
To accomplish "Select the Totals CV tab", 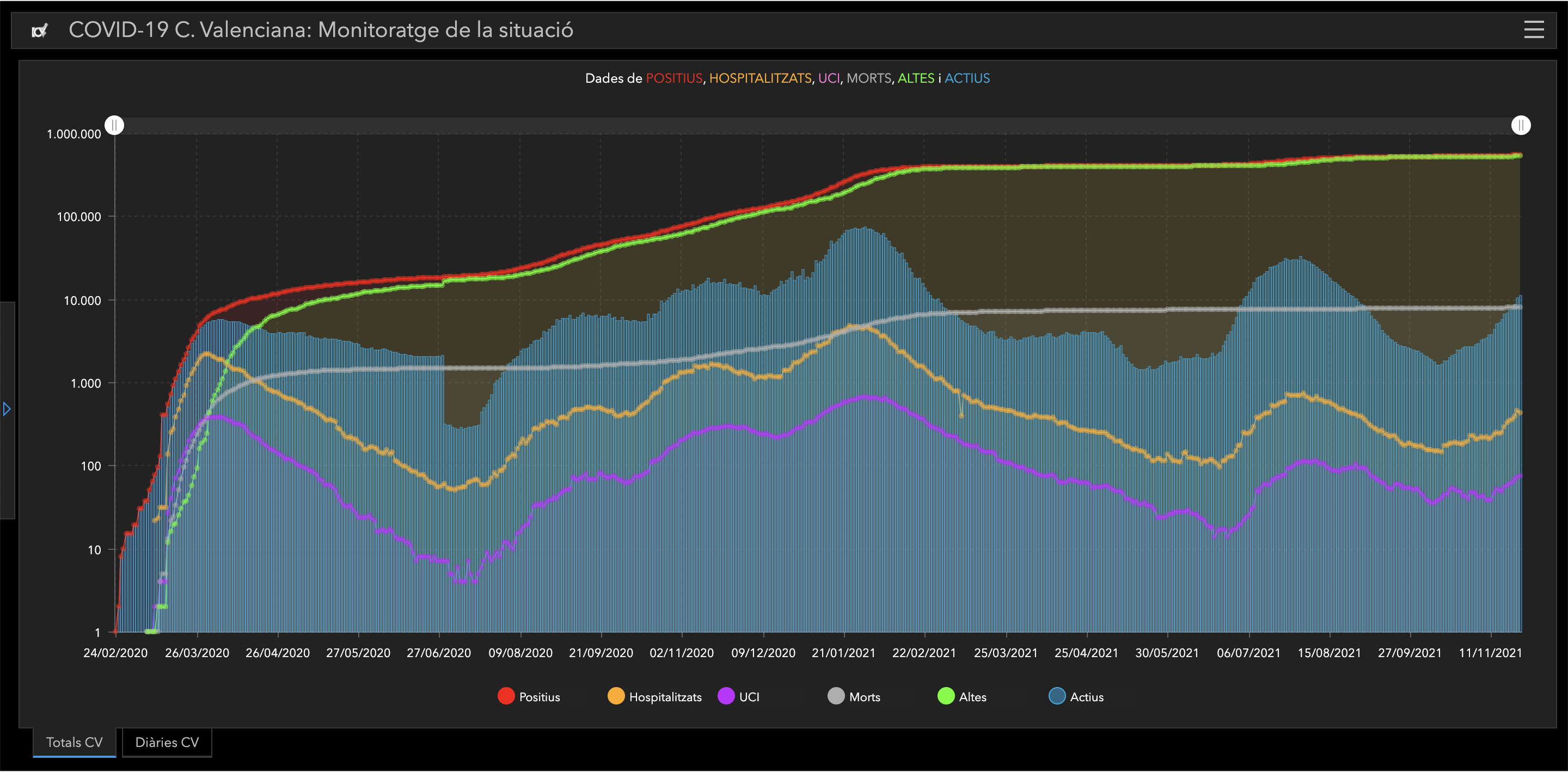I will click(74, 742).
